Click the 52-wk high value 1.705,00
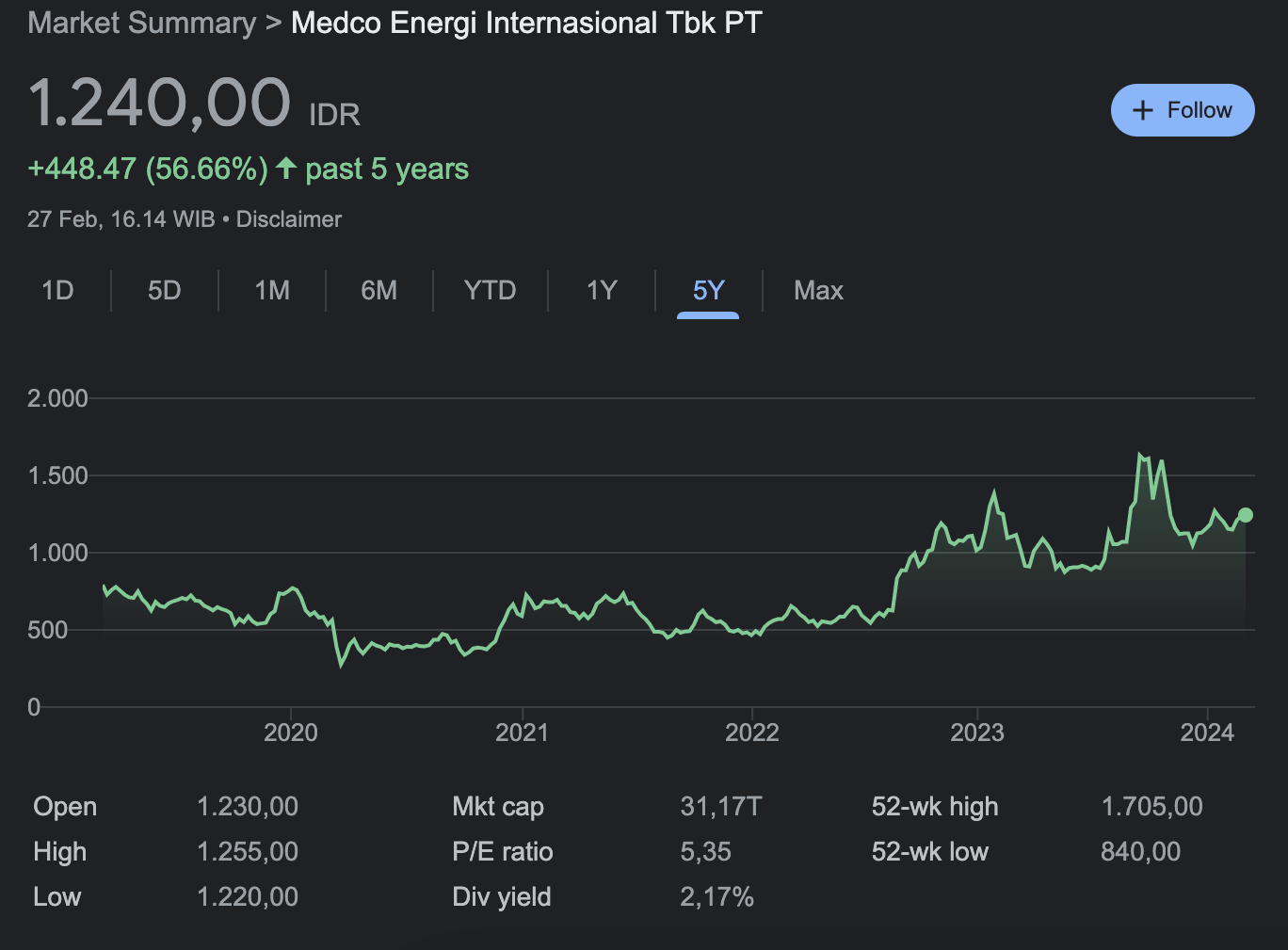Screen dimensions: 1288x950 [x=1151, y=806]
